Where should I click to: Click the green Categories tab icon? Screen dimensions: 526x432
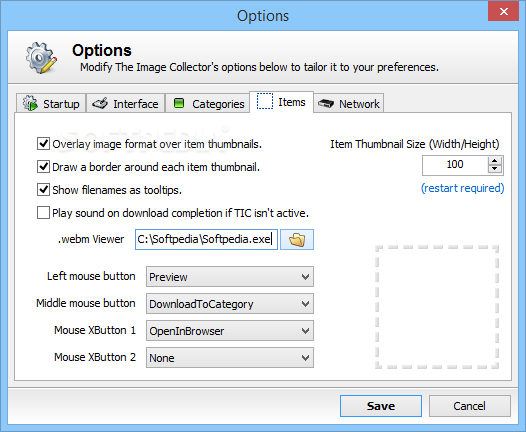[179, 103]
